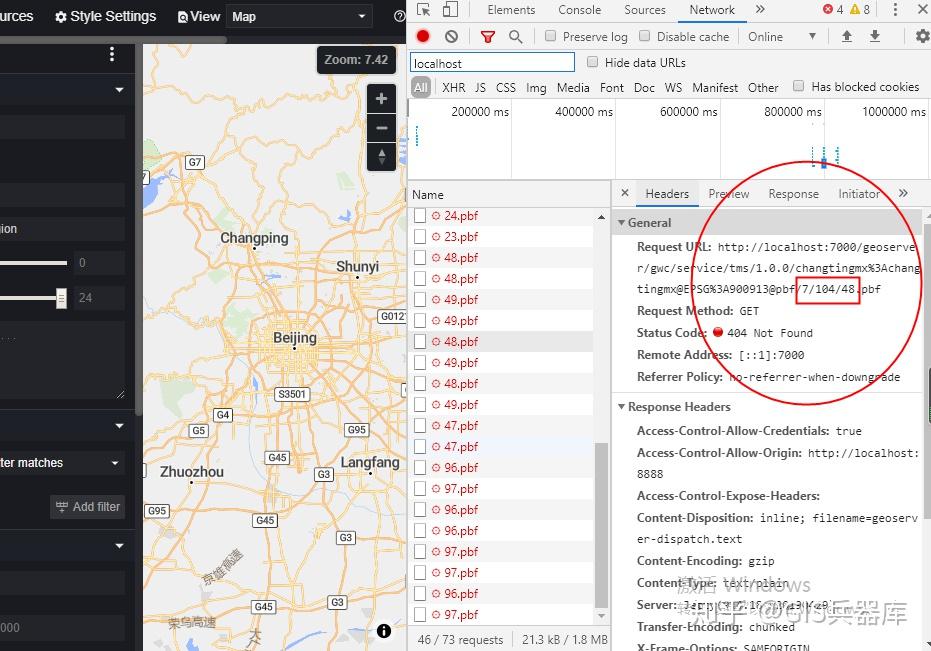Click the import HAR file icon
The width and height of the screenshot is (931, 651).
point(846,35)
